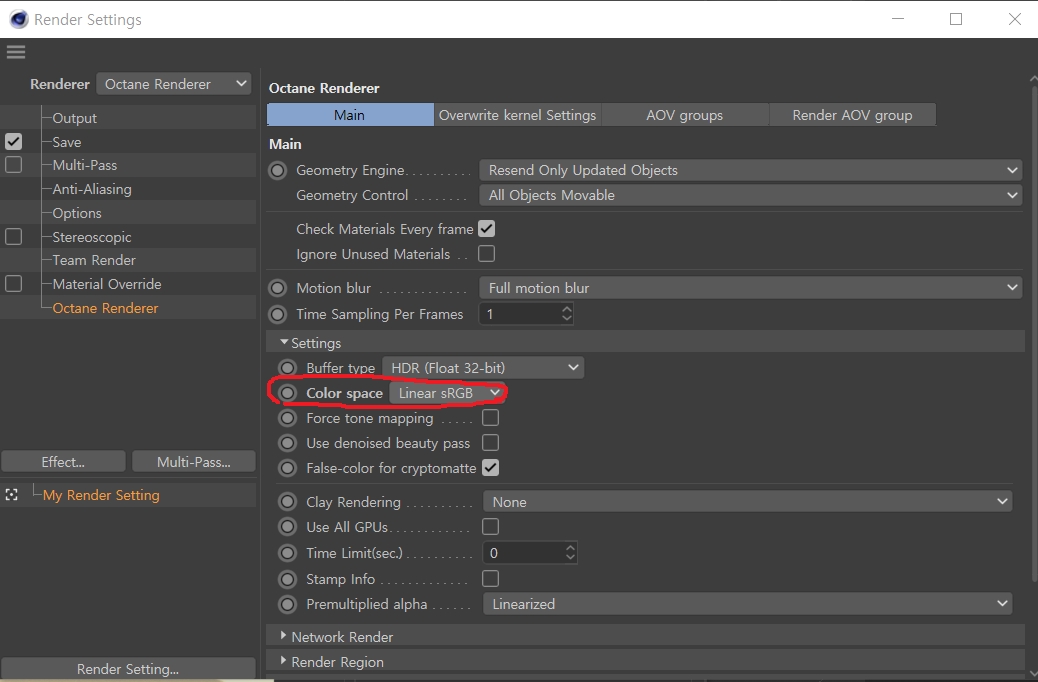Click animation dot beside Stamp Info
1038x682 pixels.
click(287, 579)
